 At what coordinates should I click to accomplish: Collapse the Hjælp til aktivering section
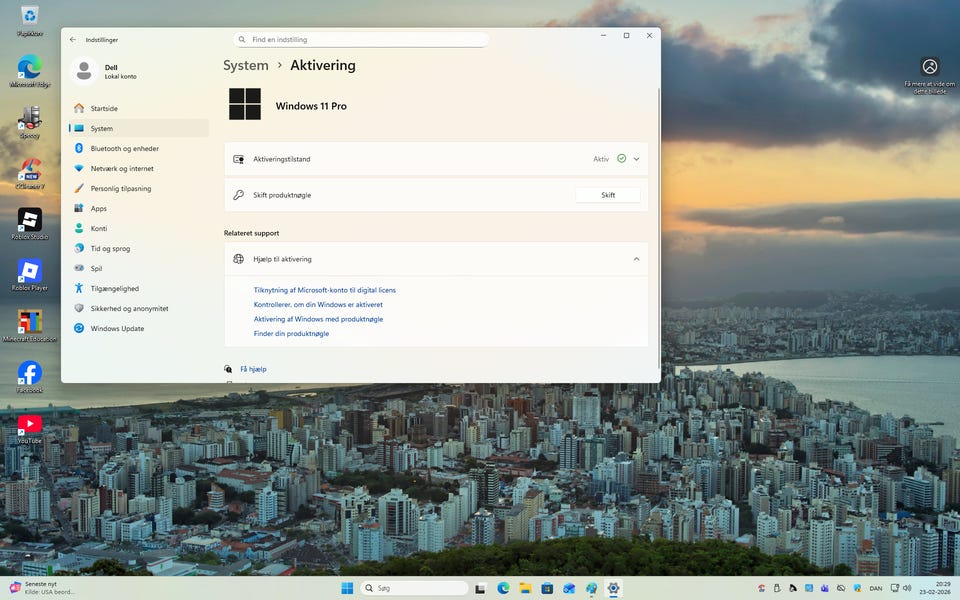[636, 259]
